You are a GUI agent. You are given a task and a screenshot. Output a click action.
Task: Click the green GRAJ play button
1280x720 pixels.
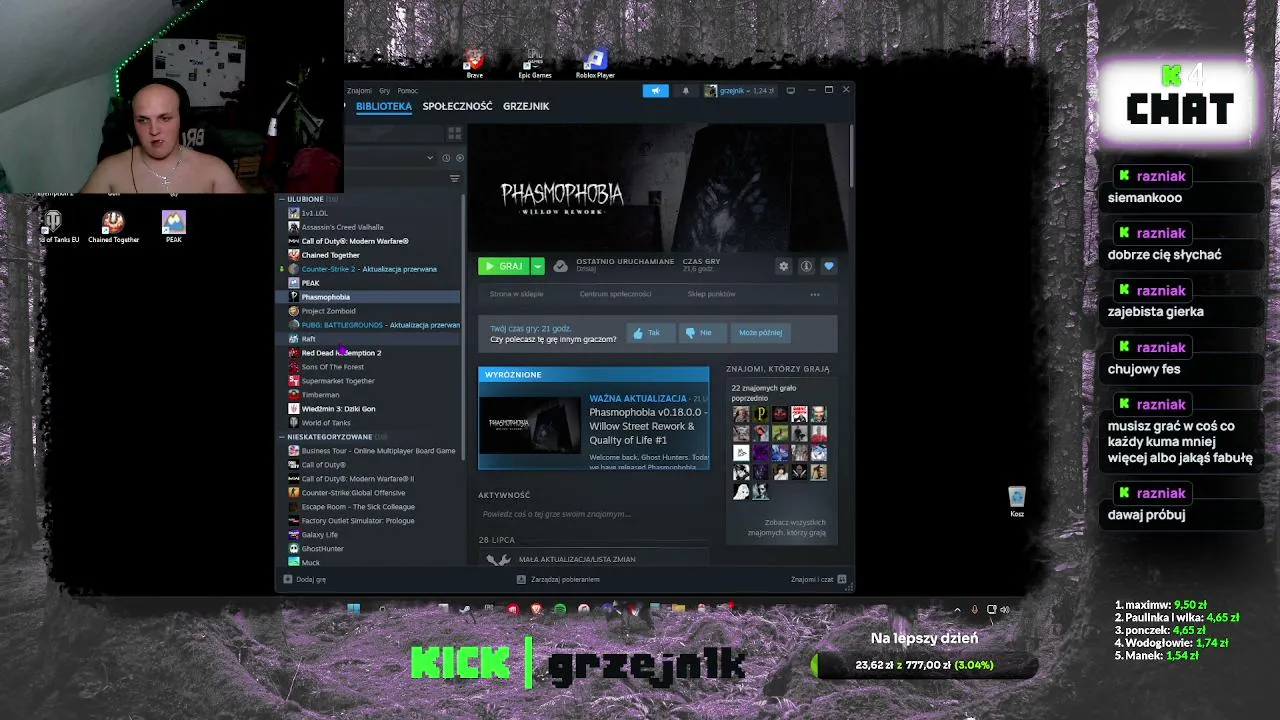tap(504, 266)
